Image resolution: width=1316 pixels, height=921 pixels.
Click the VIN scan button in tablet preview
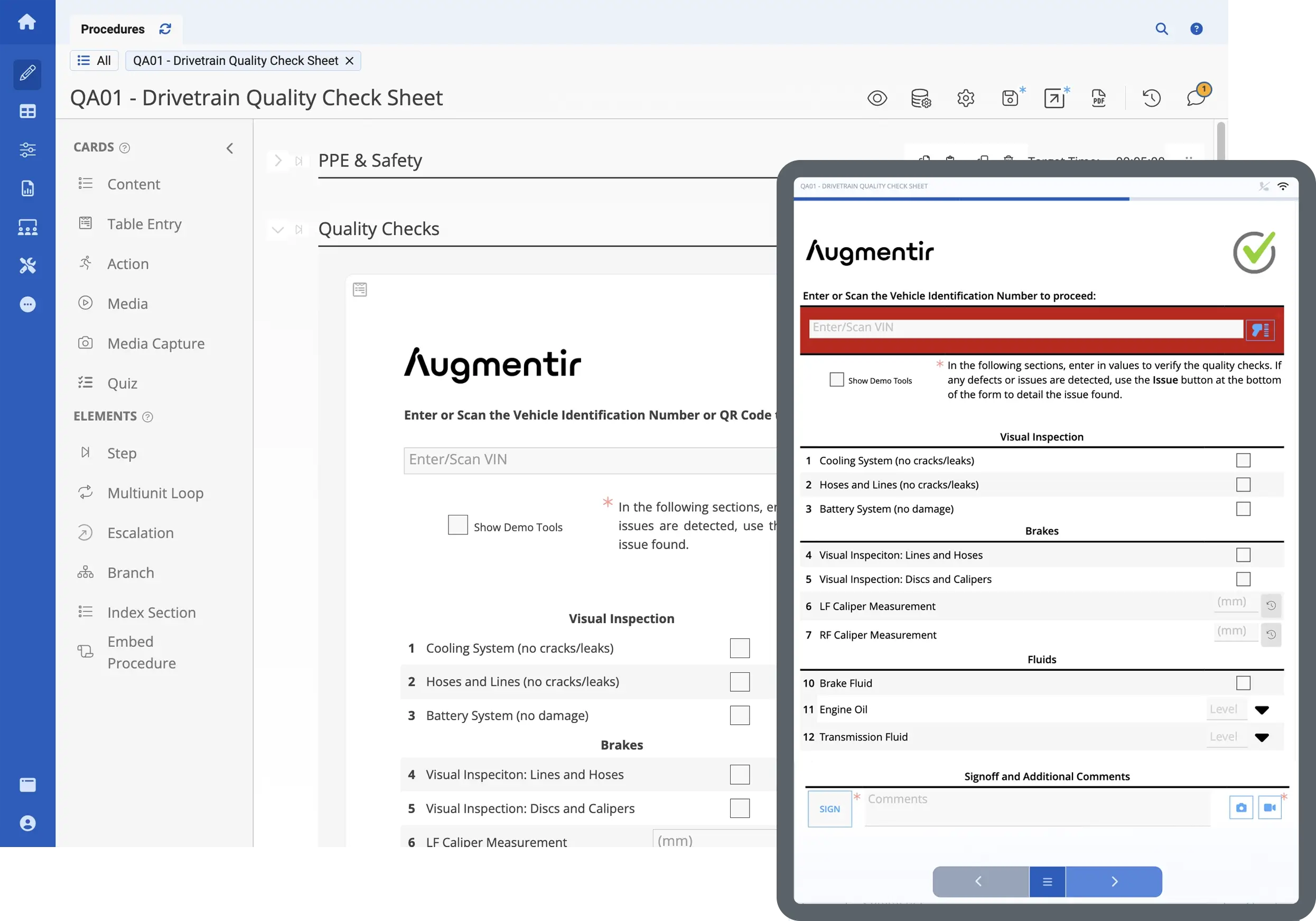tap(1260, 330)
